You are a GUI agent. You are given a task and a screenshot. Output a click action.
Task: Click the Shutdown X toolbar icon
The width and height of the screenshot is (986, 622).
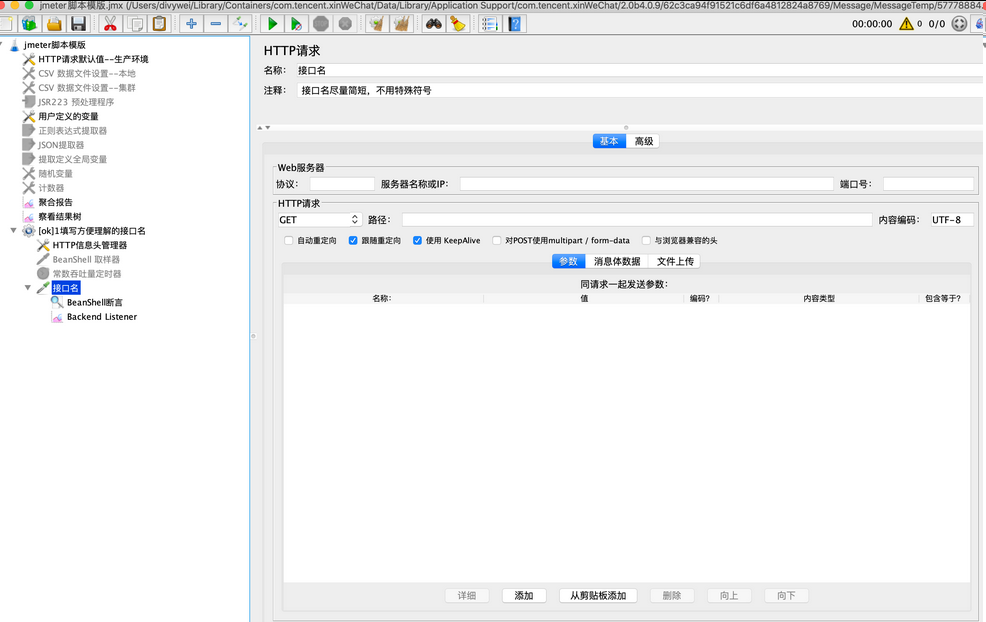[x=345, y=24]
